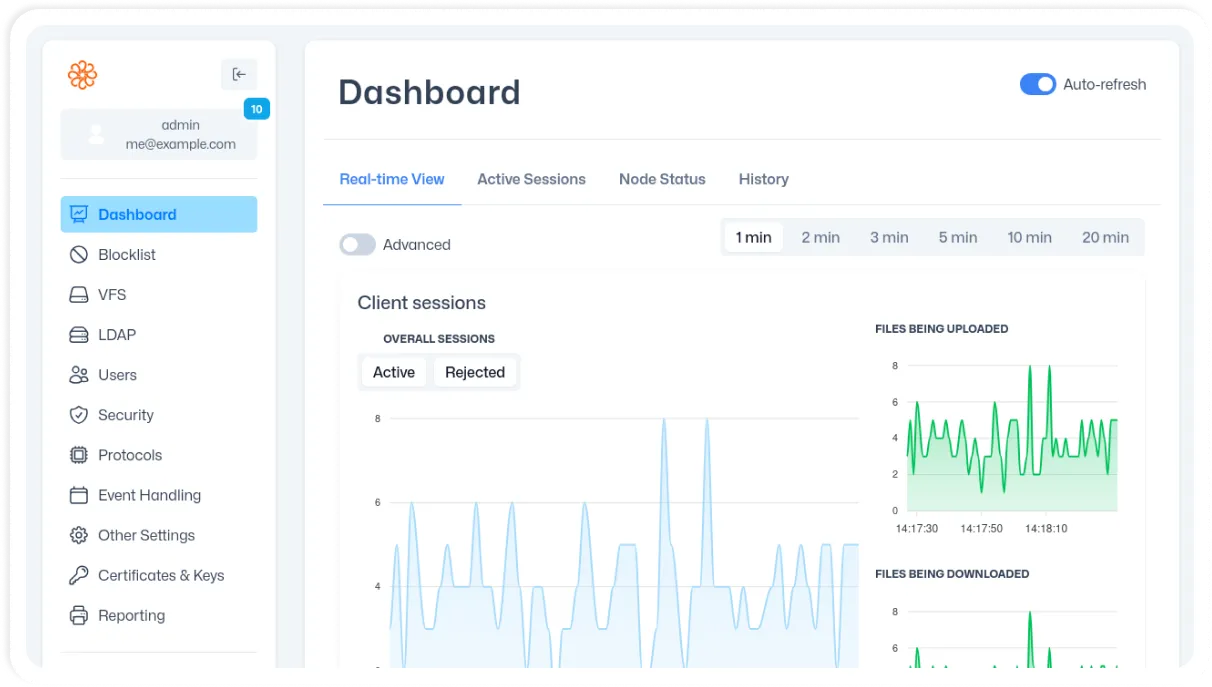Image resolution: width=1212 pixels, height=687 pixels.
Task: Toggle Rejected sessions display
Action: pyautogui.click(x=475, y=371)
